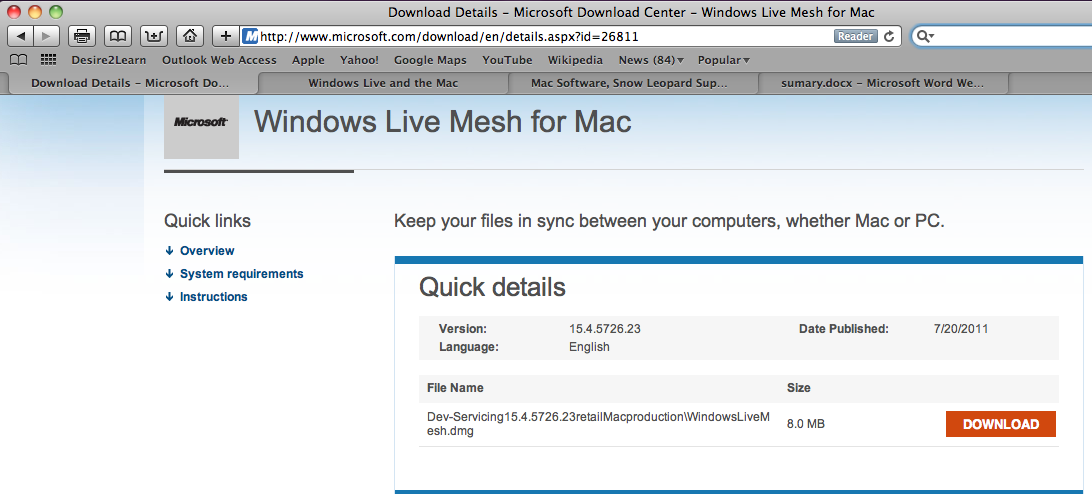Open the Wikipedia bookmark
This screenshot has width=1092, height=494.
coord(575,60)
